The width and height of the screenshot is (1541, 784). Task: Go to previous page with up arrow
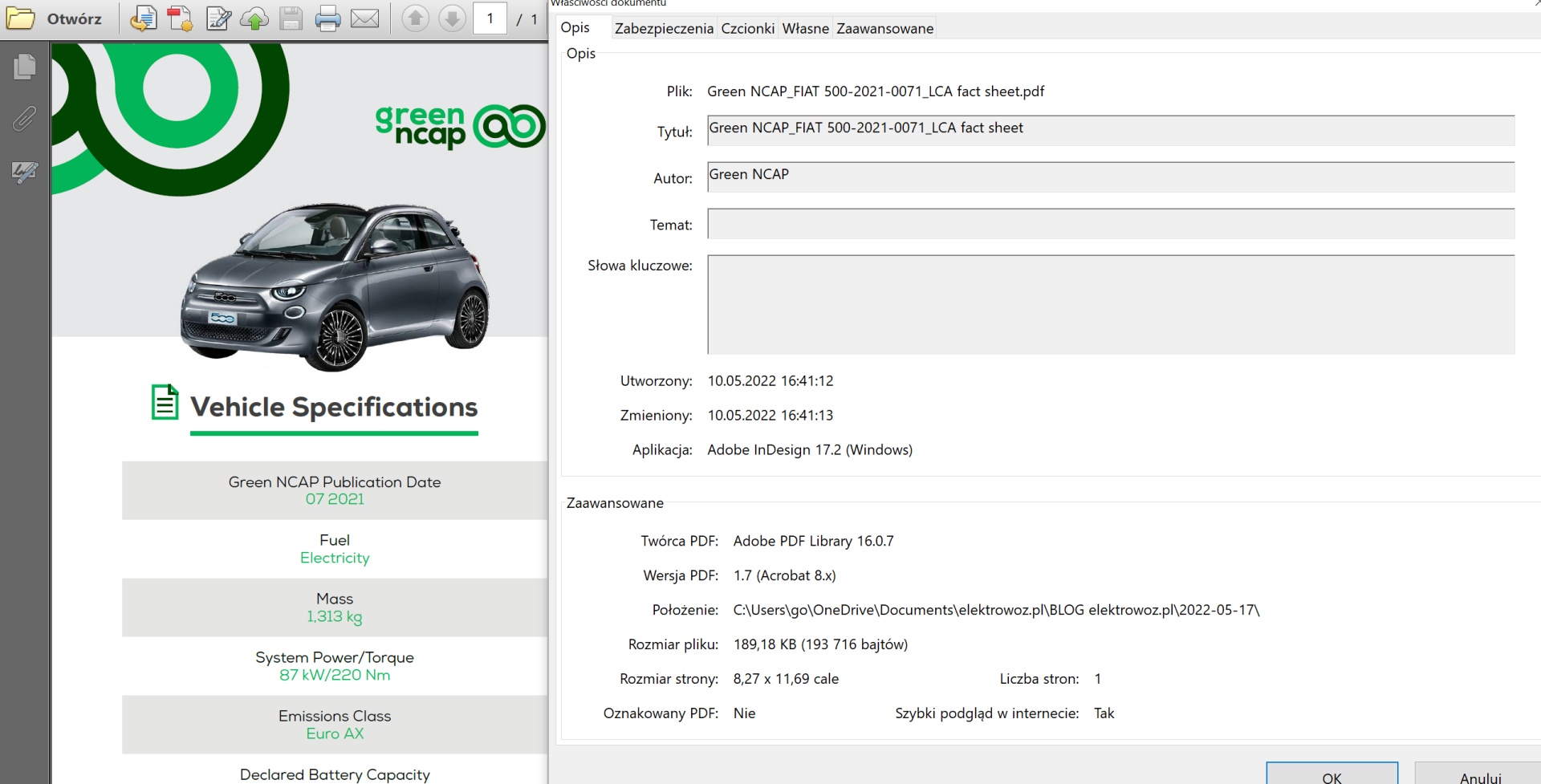pyautogui.click(x=415, y=18)
